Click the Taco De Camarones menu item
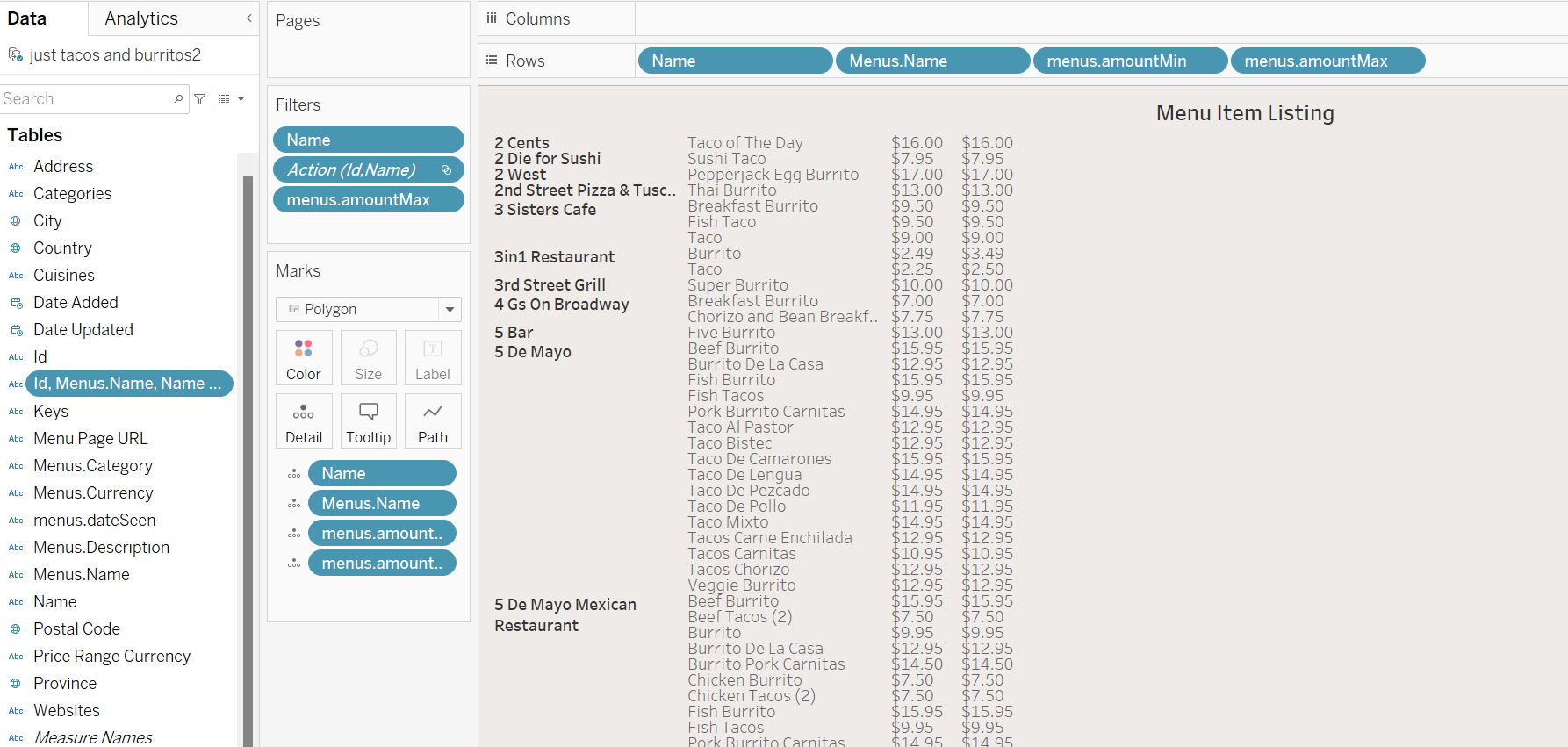 pos(759,459)
